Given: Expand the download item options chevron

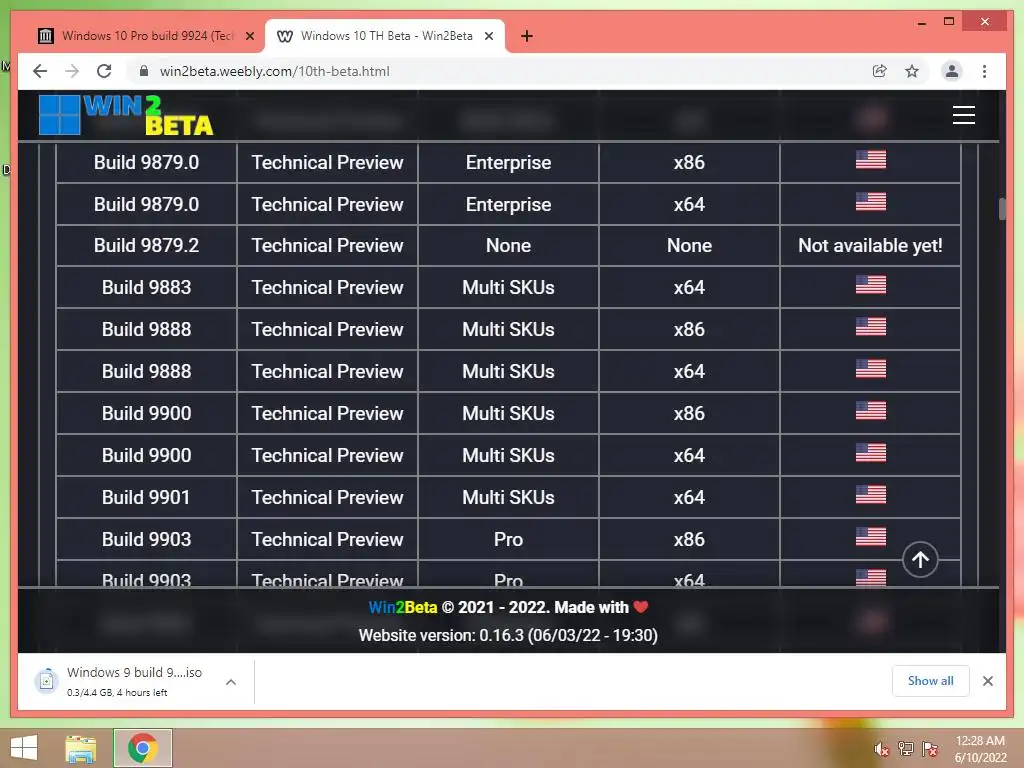Looking at the screenshot, I should pyautogui.click(x=231, y=682).
